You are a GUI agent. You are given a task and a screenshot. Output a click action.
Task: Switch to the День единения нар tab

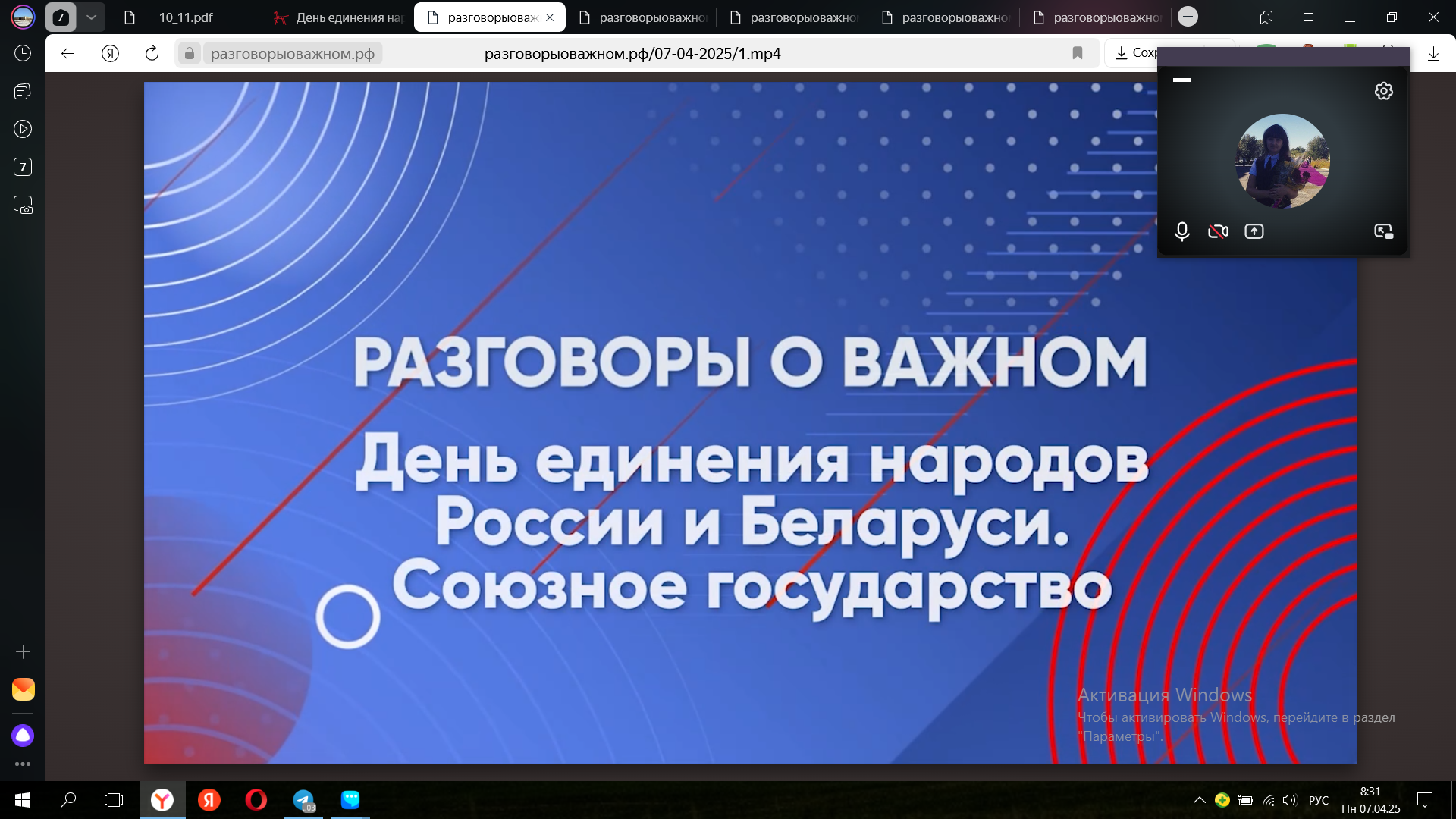click(338, 17)
